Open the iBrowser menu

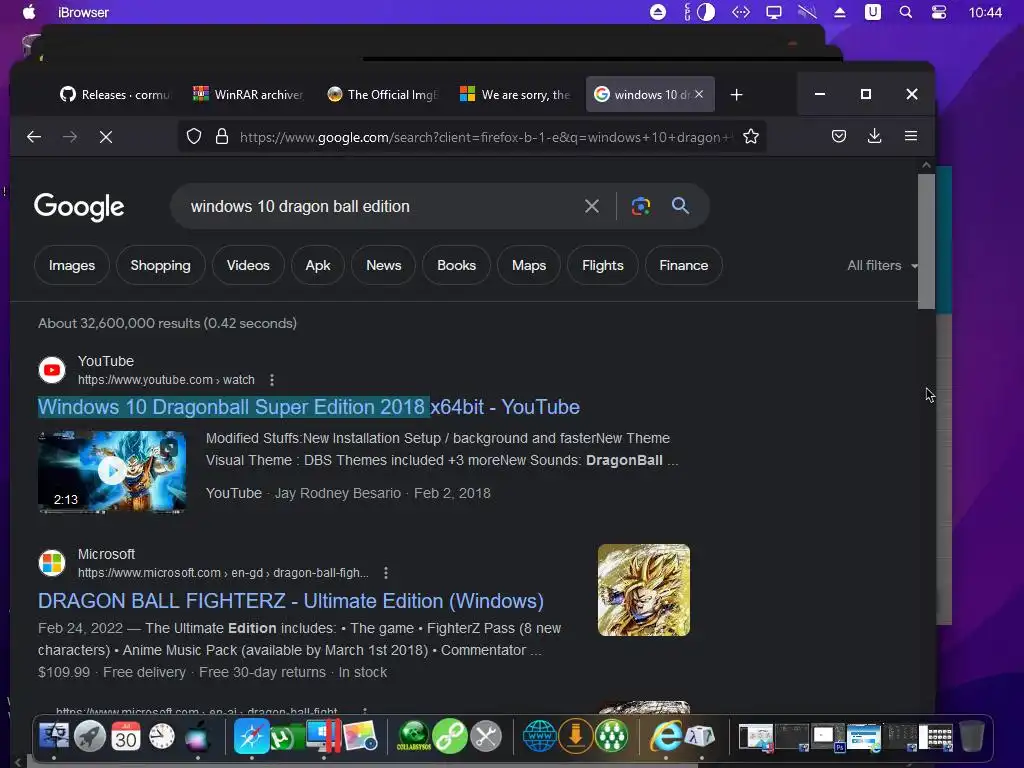pyautogui.click(x=83, y=12)
